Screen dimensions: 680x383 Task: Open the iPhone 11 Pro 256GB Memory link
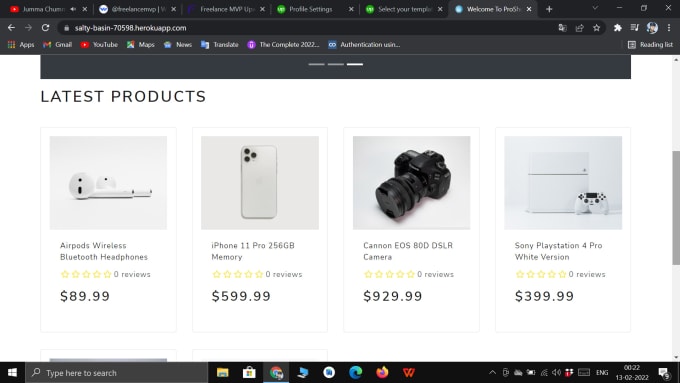[253, 251]
